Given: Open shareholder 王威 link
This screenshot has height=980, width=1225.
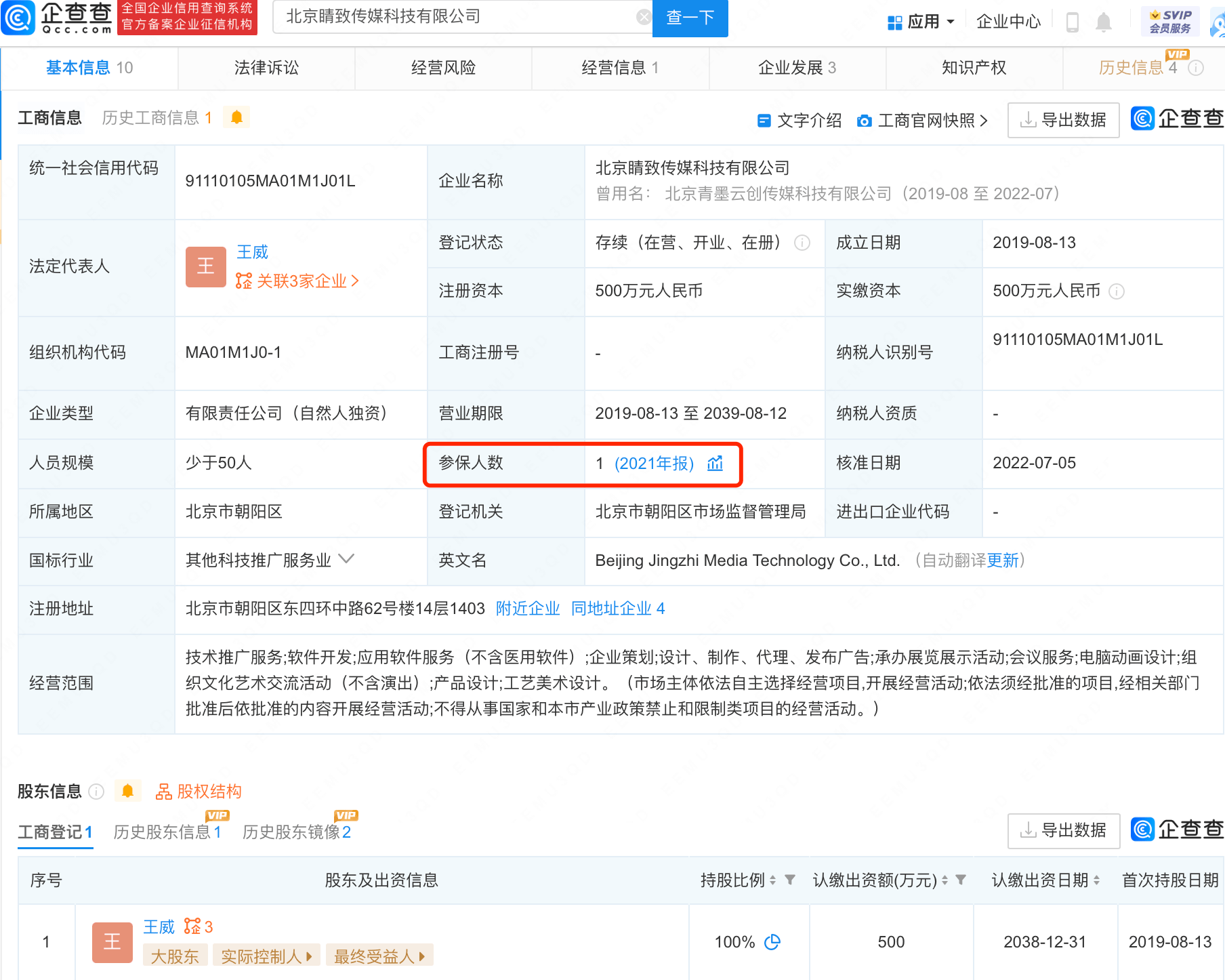Looking at the screenshot, I should tap(159, 926).
